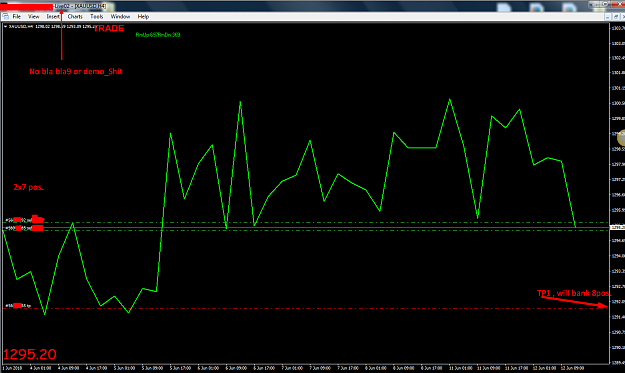Open the File menu

[x=16, y=16]
